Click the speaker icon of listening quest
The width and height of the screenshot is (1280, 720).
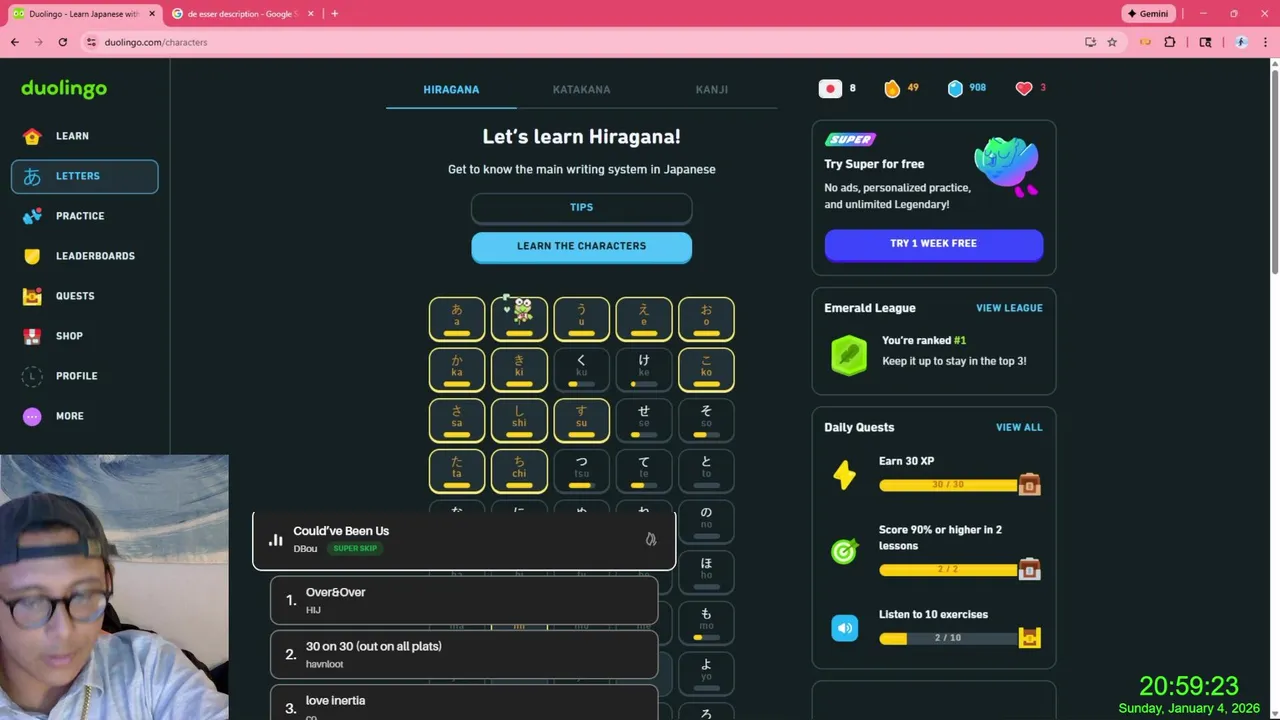pos(845,628)
